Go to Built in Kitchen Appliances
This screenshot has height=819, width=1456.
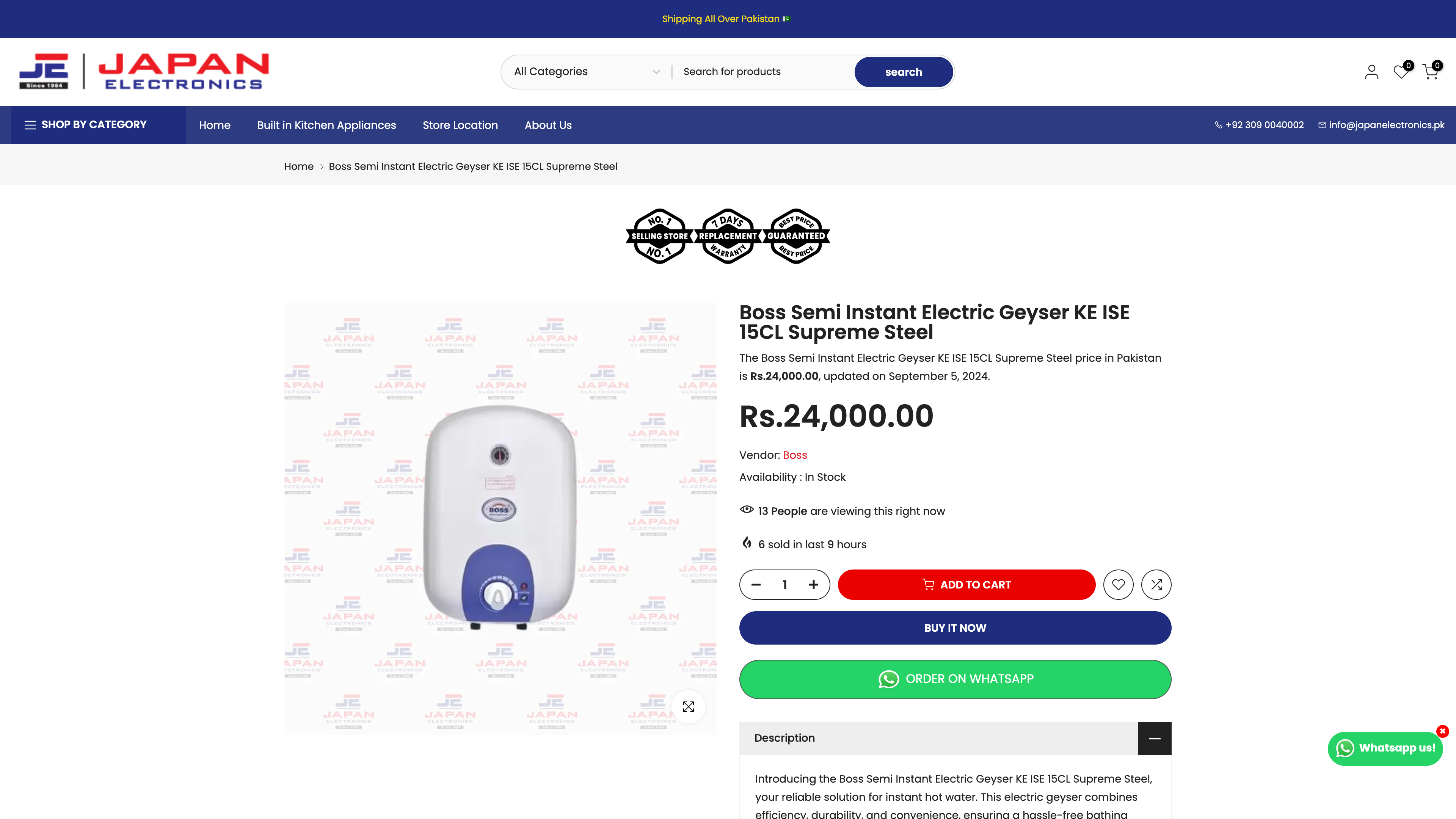[326, 126]
